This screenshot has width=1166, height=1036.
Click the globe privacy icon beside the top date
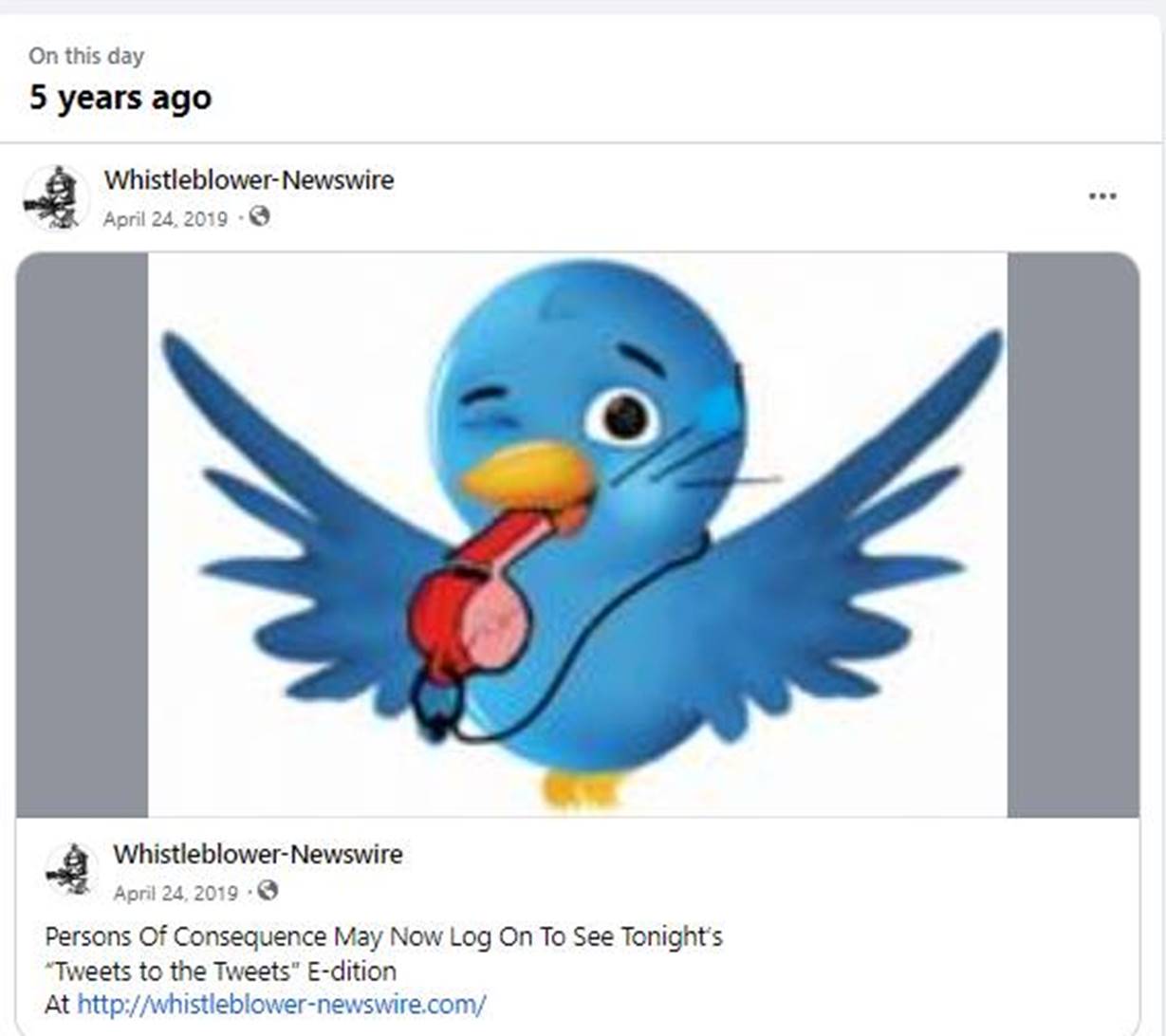click(260, 217)
